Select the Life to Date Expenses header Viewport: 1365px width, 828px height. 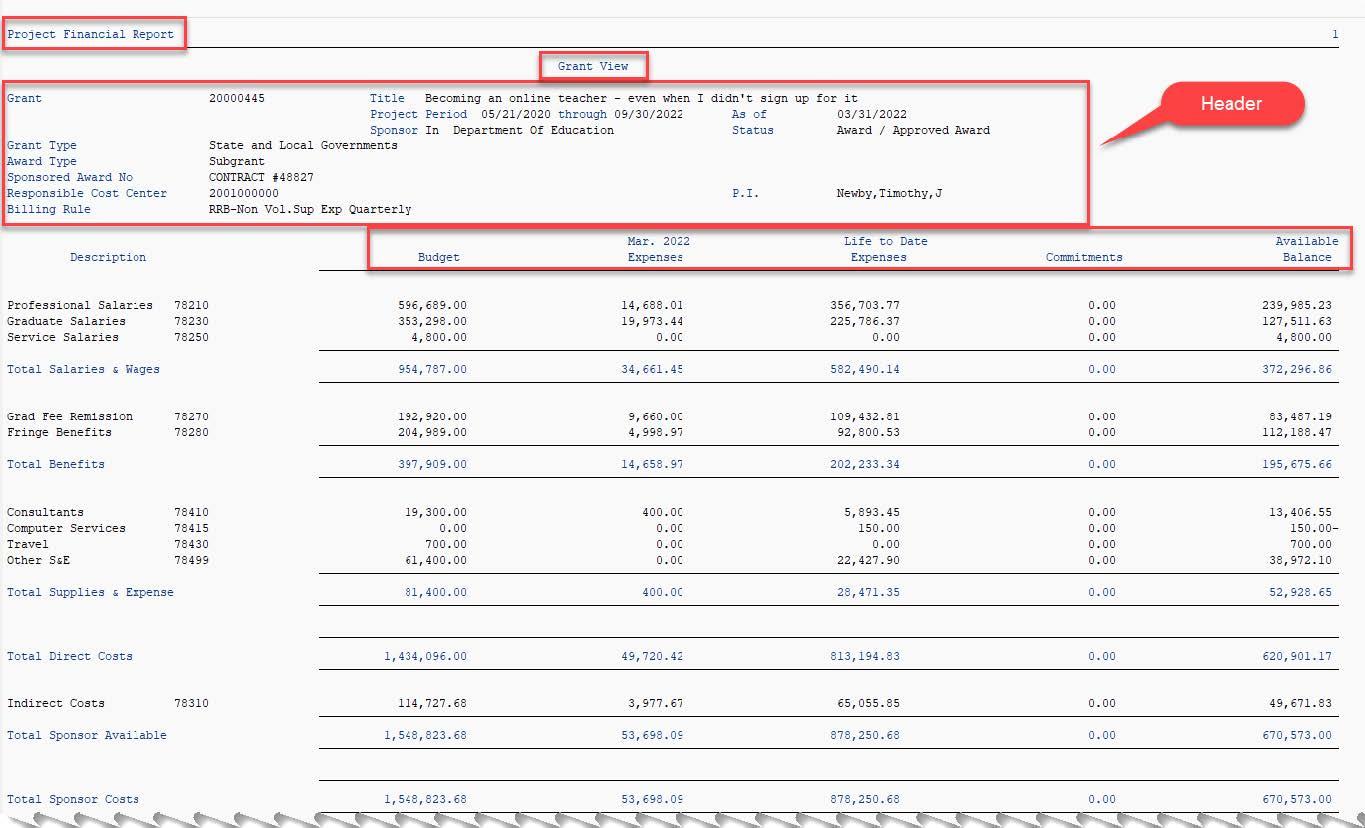pyautogui.click(x=886, y=250)
